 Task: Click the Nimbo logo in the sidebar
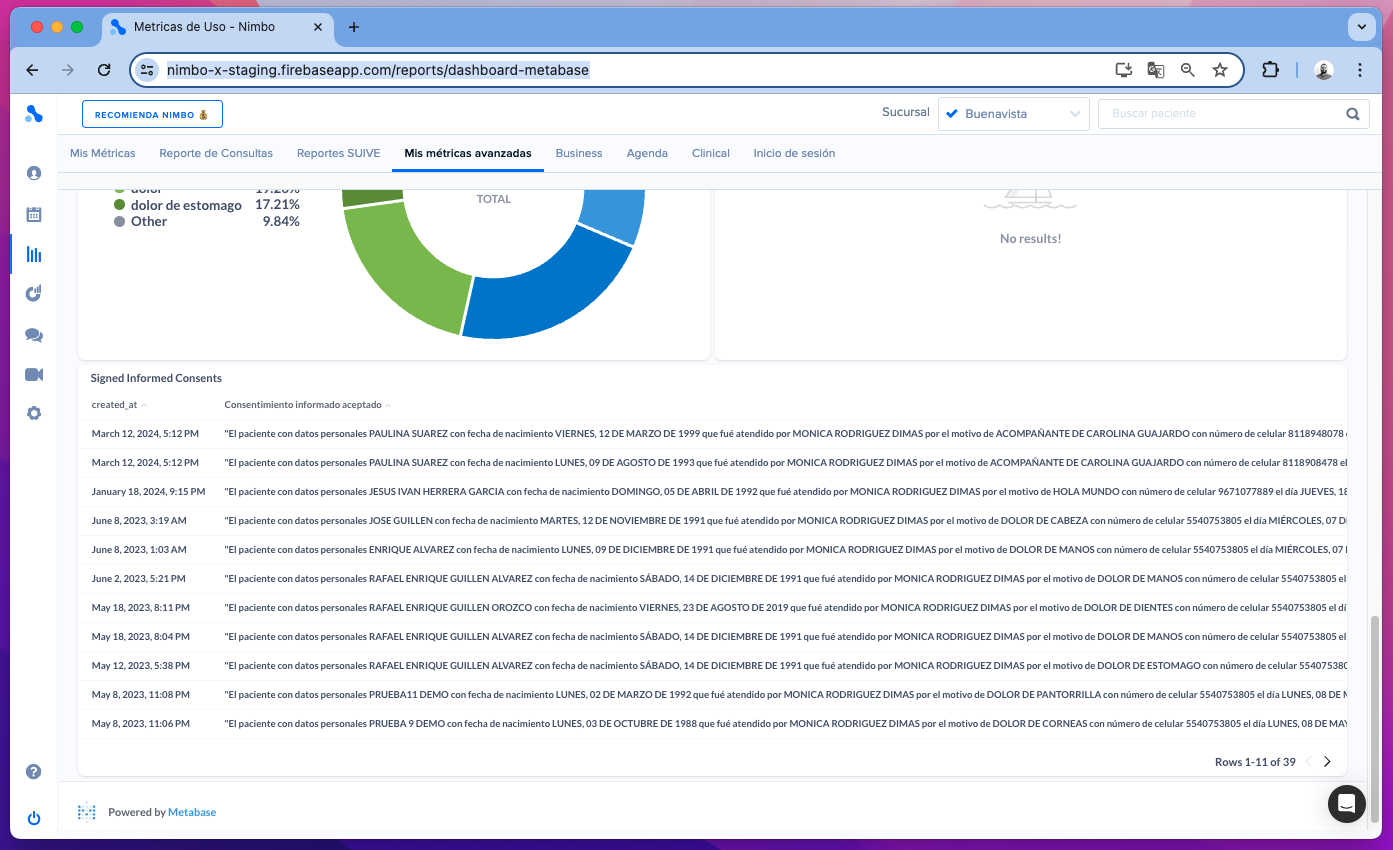point(34,114)
